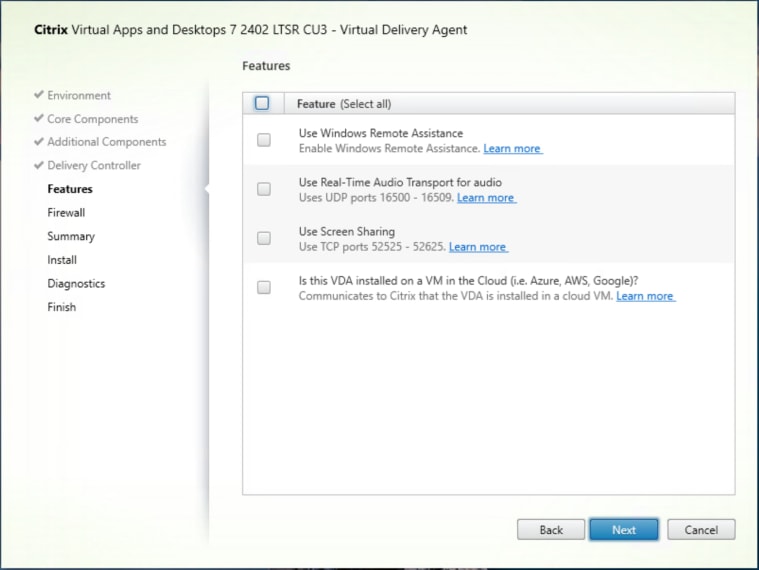Click 'Use Real-Time Audio Transport for audio' text
This screenshot has width=759, height=570.
pos(400,182)
